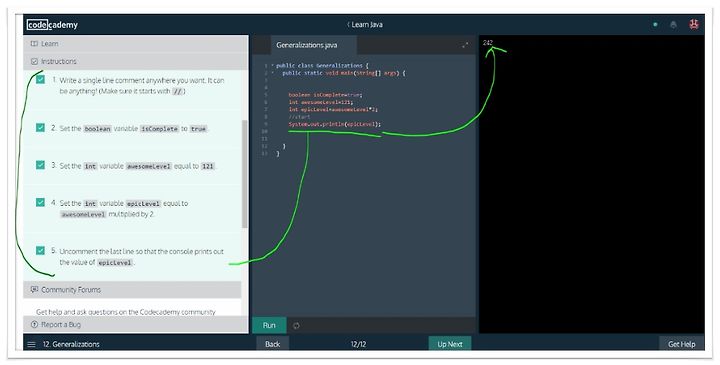Click the public class Generalizations line
The image size is (720, 365).
(322, 66)
